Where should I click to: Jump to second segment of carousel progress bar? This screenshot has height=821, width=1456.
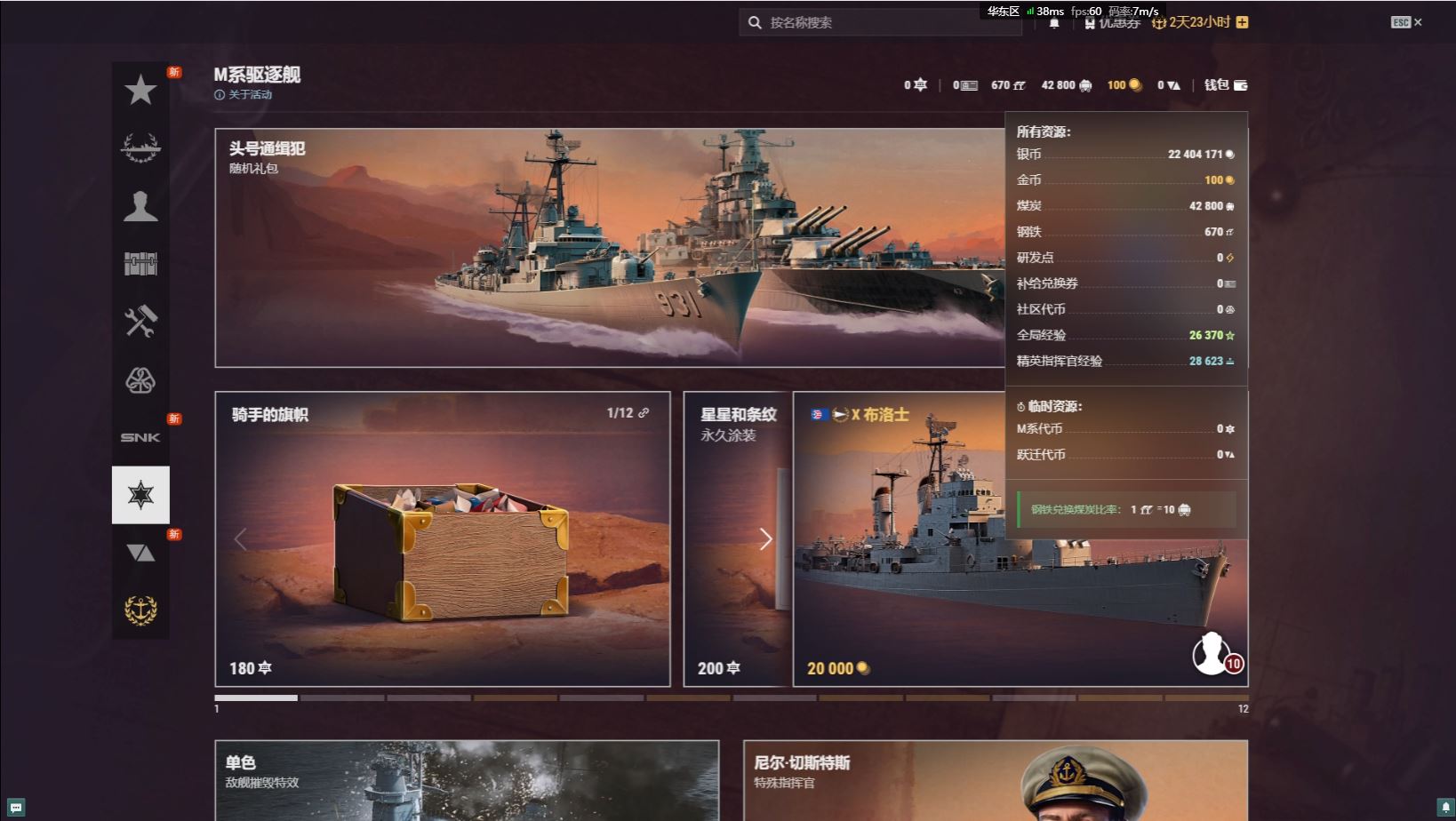(x=342, y=698)
